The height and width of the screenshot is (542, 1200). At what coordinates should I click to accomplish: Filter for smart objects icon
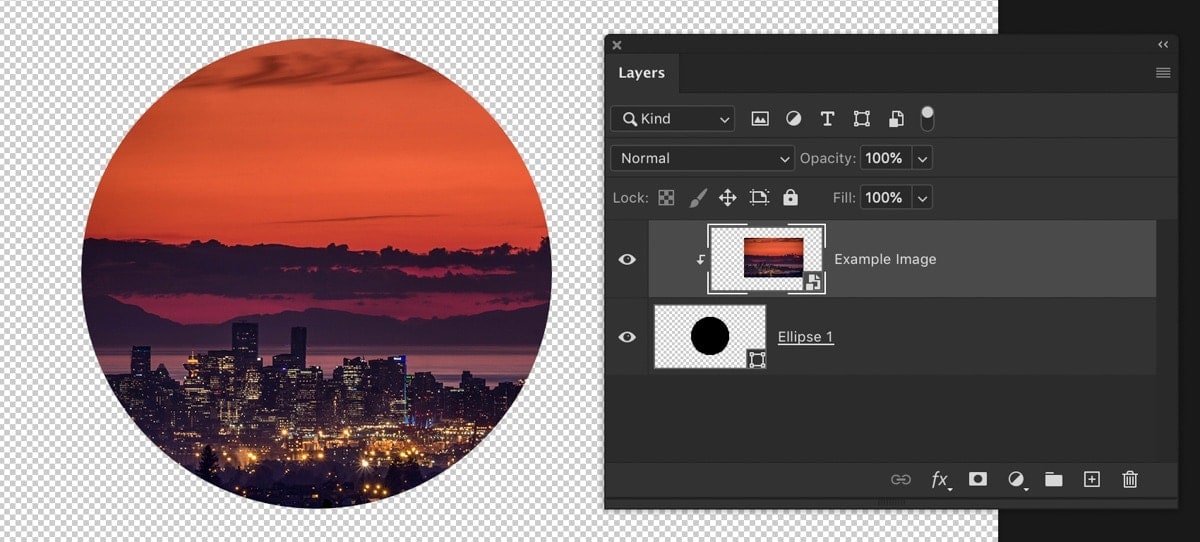(896, 119)
